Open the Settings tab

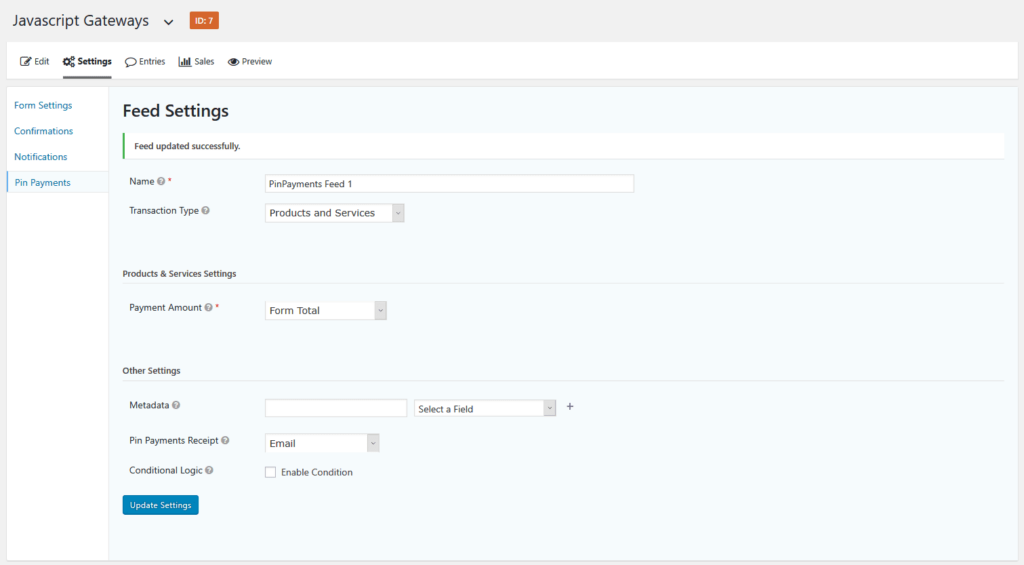click(87, 61)
